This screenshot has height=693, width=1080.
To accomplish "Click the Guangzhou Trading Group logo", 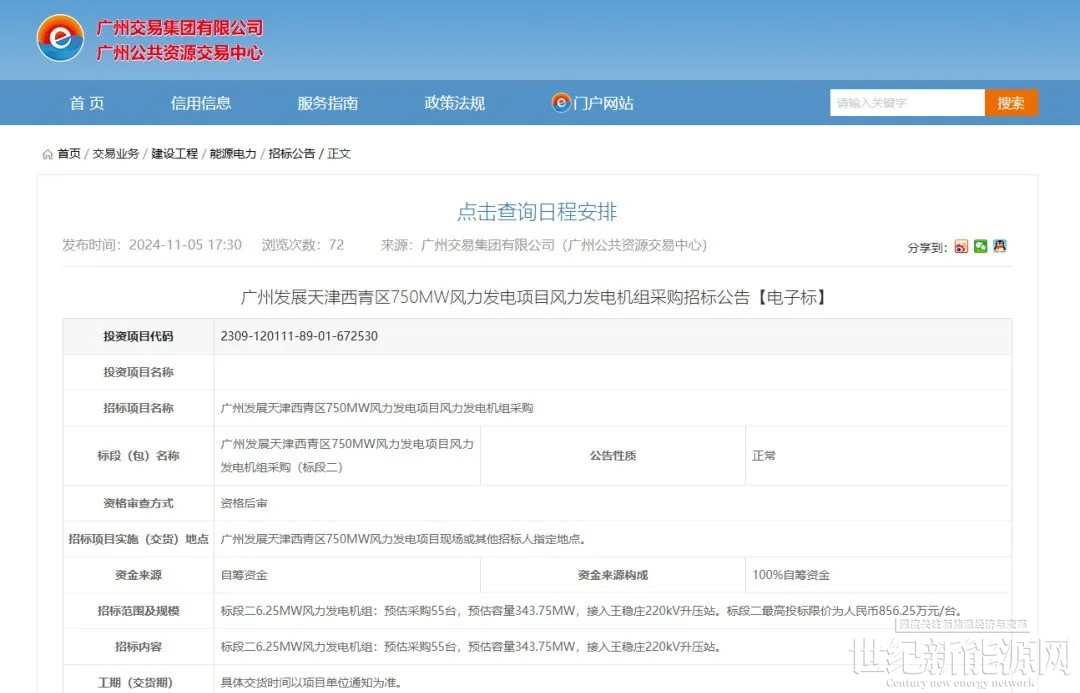I will (60, 39).
